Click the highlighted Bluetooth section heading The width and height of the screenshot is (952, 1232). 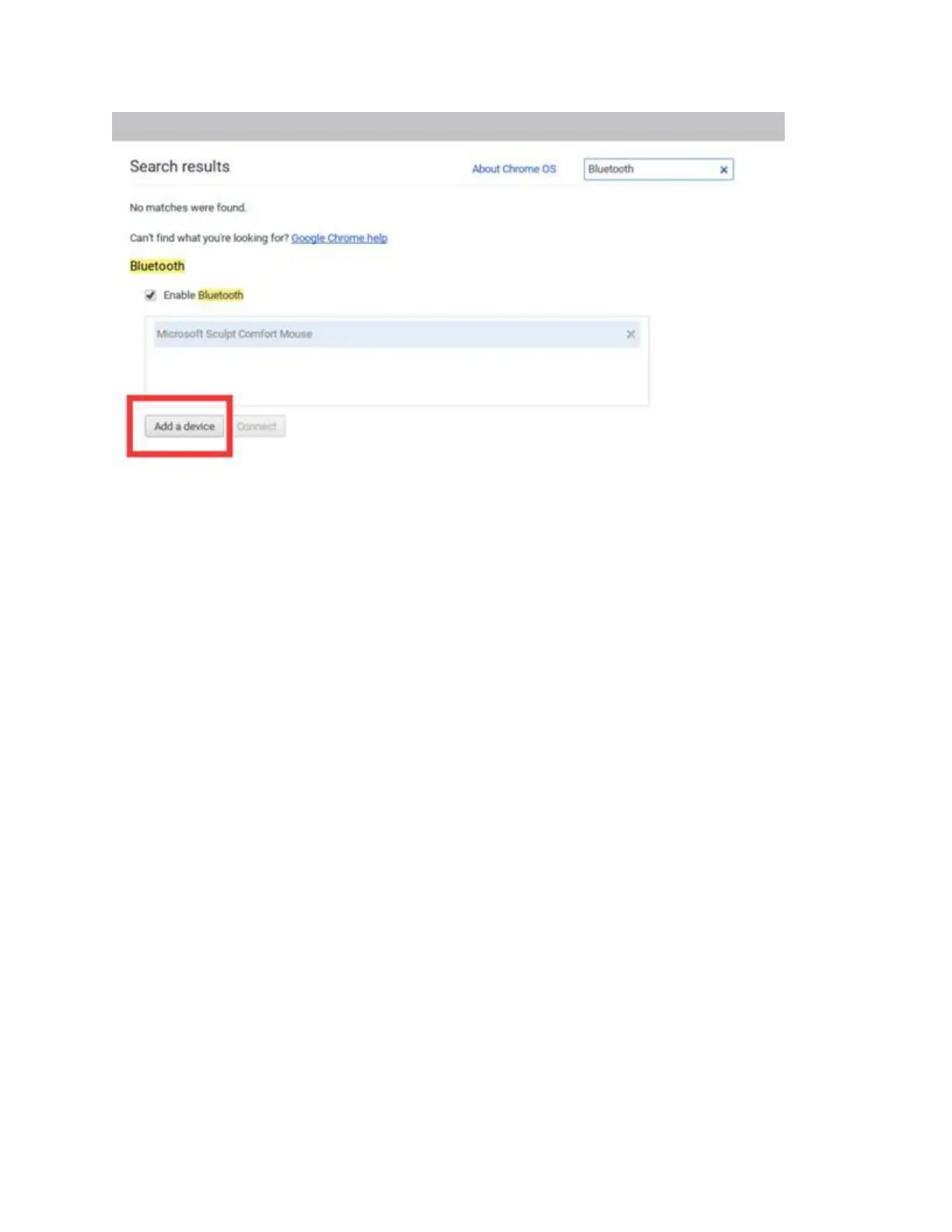pos(157,266)
